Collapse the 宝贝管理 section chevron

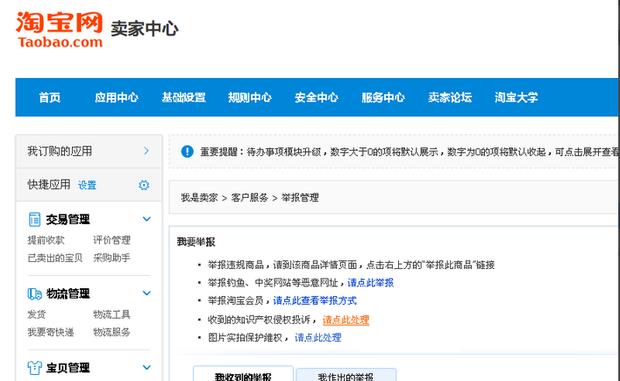(147, 367)
